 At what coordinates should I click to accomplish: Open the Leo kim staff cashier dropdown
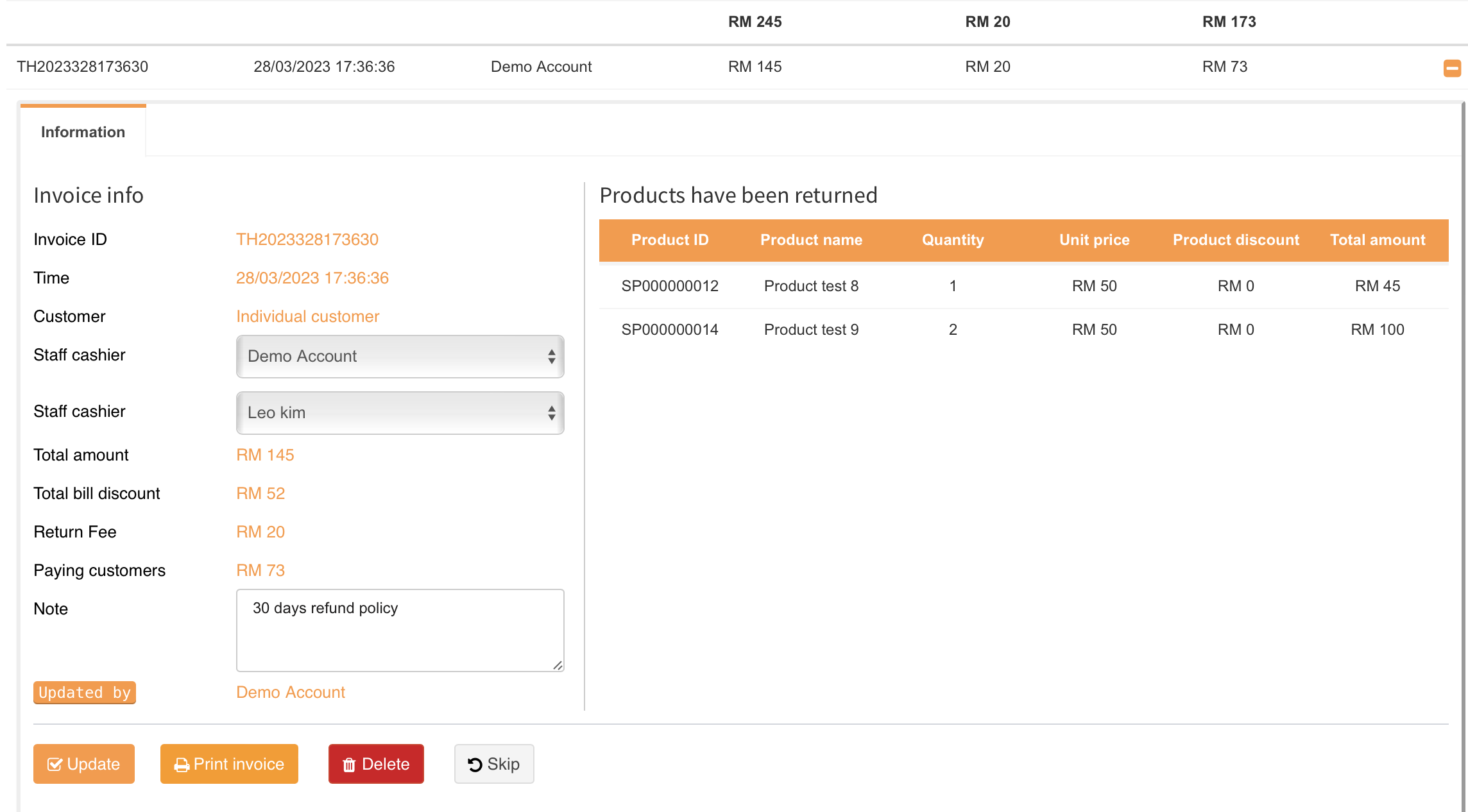(400, 413)
